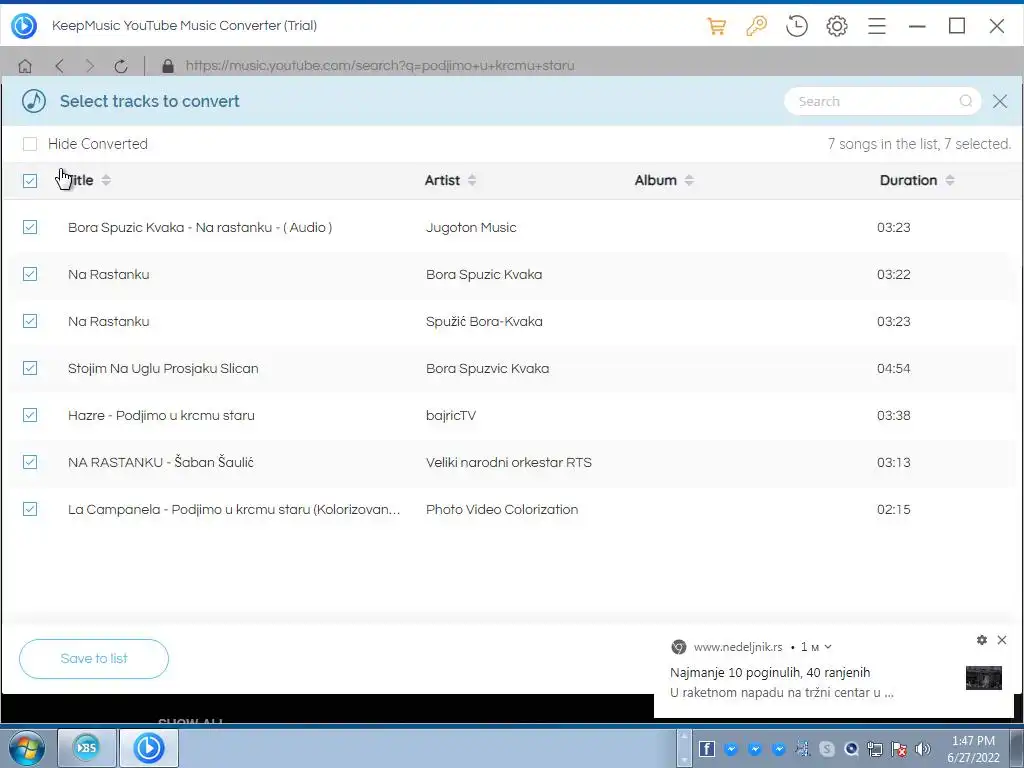Image resolution: width=1024 pixels, height=768 pixels.
Task: Click the Photo Video Colorization artist
Action: [x=502, y=509]
